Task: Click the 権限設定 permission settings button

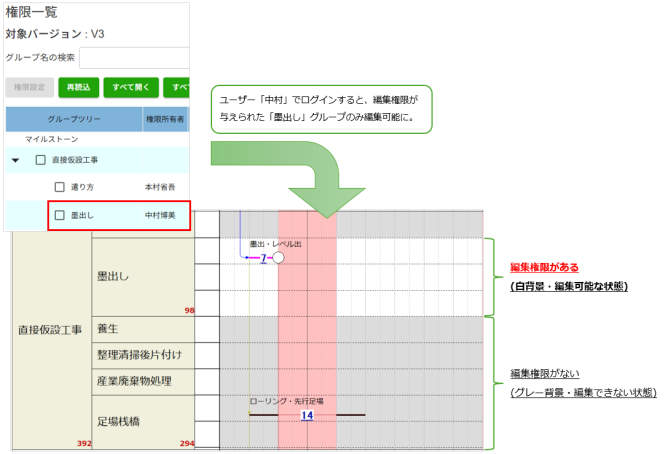Action: [29, 87]
